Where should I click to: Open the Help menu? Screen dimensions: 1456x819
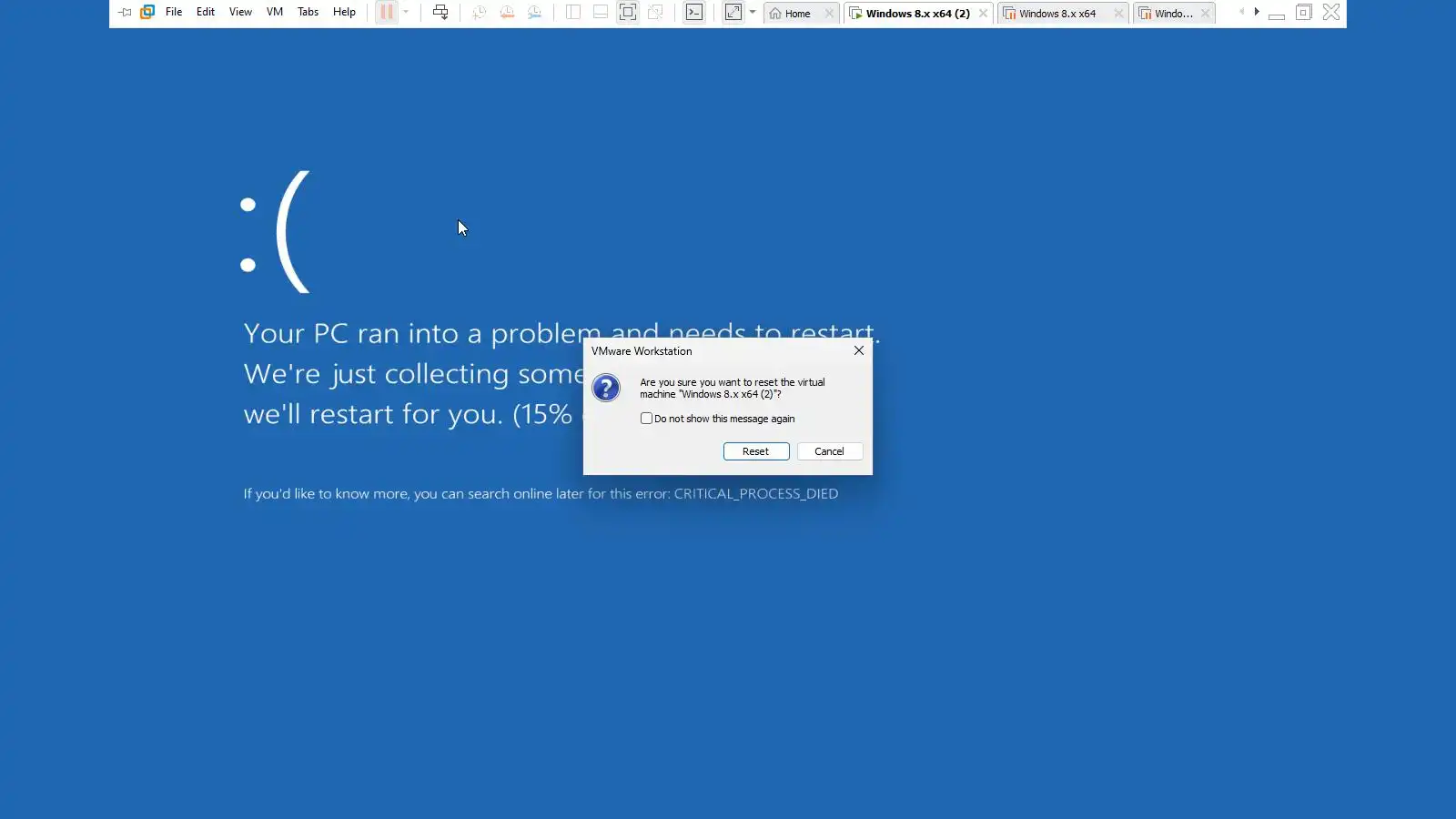[x=344, y=12]
